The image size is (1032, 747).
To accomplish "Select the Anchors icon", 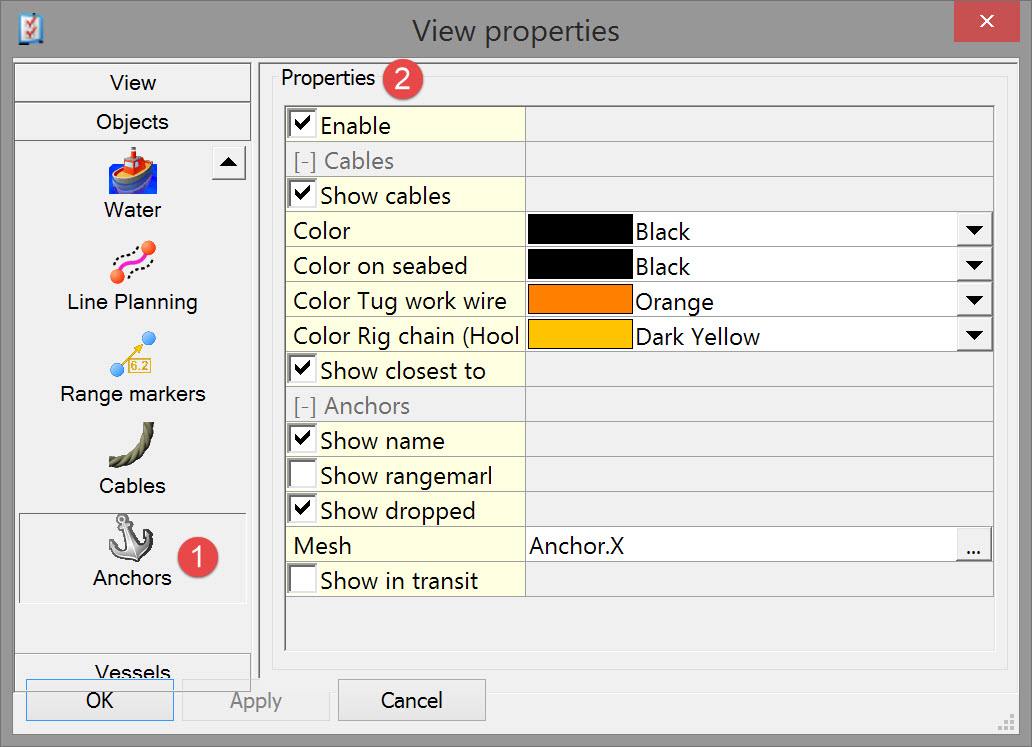I will tap(133, 542).
